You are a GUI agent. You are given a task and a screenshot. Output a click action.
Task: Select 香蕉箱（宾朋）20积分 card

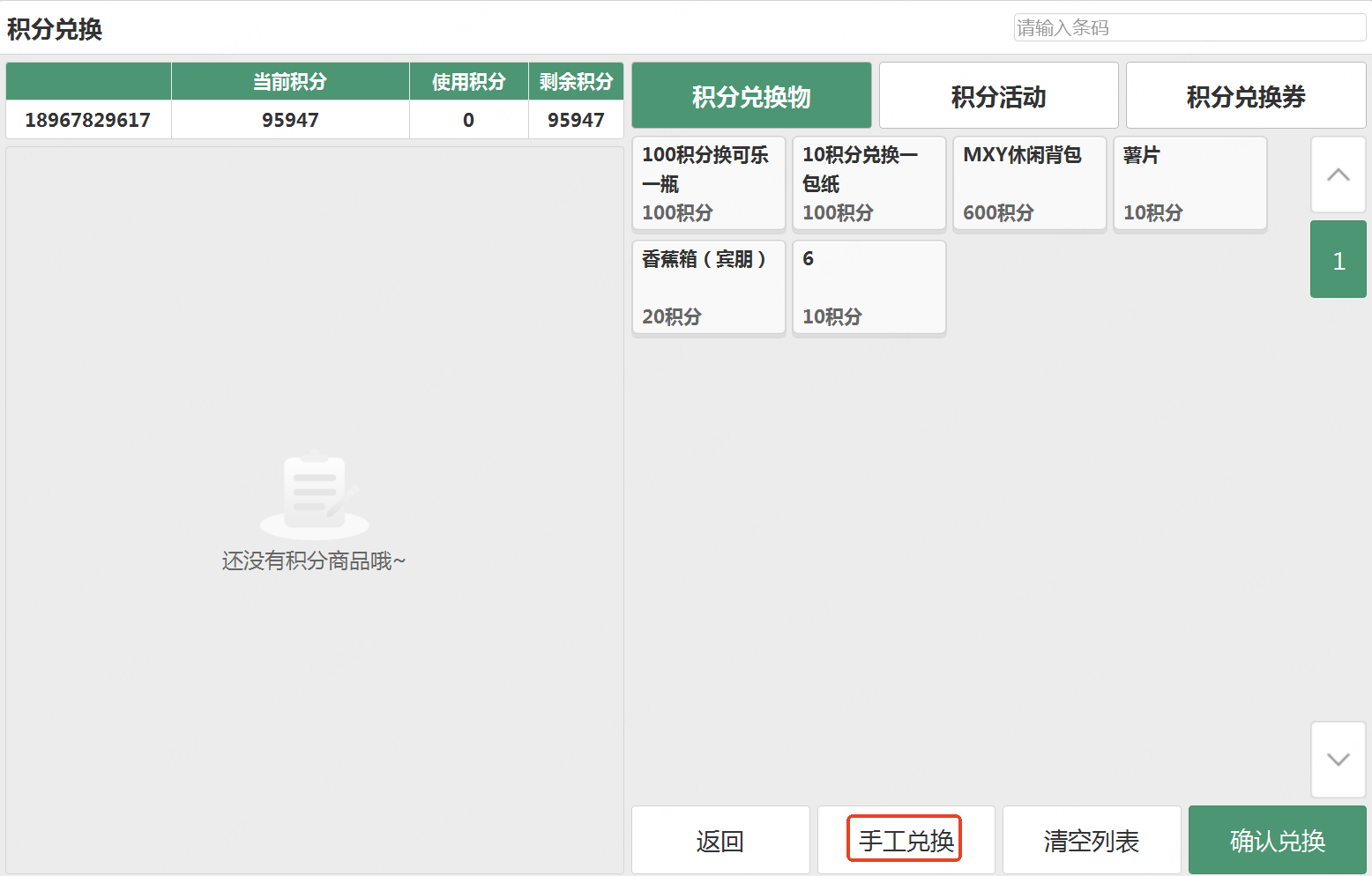[708, 287]
